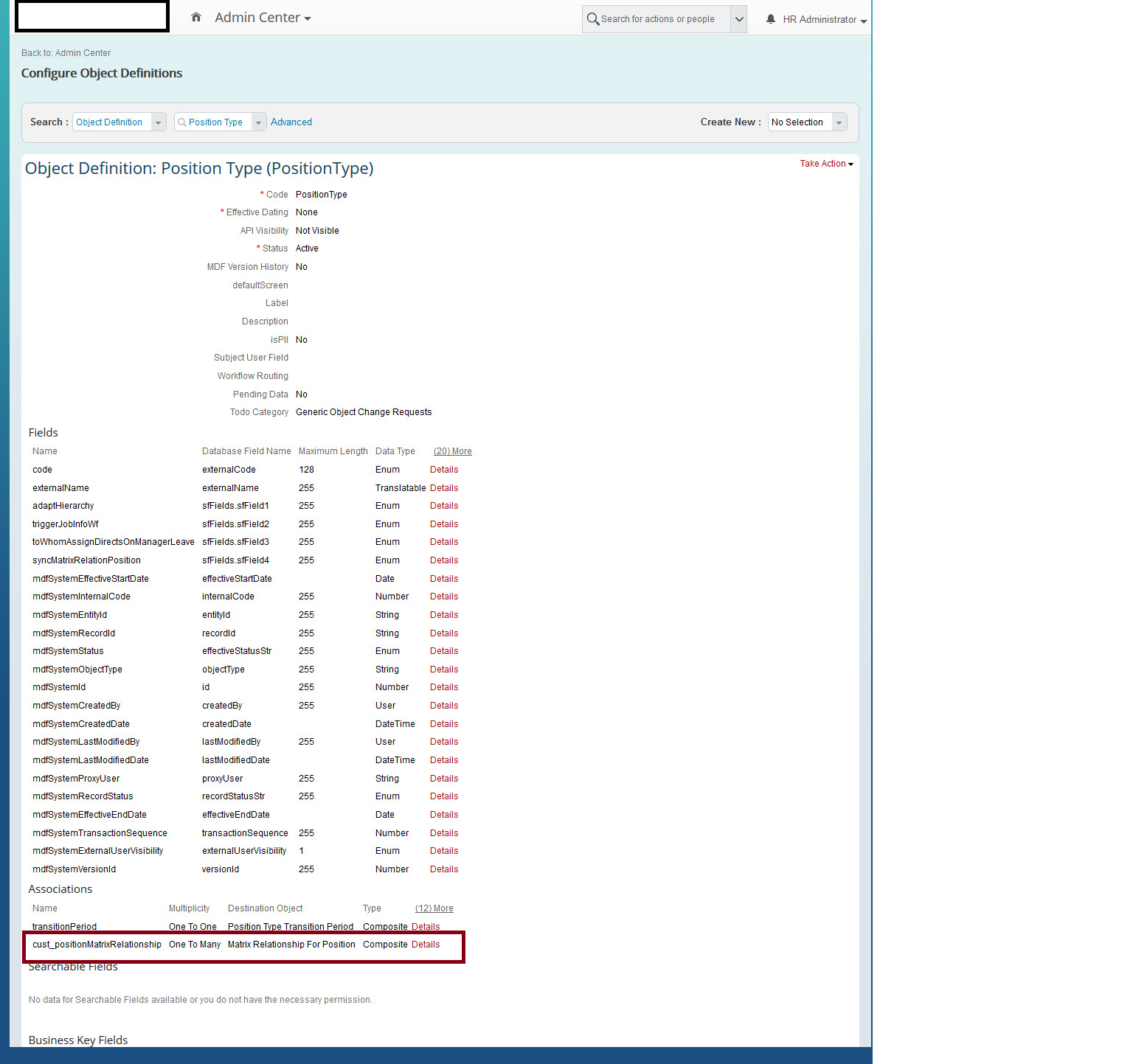The width and height of the screenshot is (1133, 1064).
Task: Open Details for mdfSystemRecordStatus field
Action: (444, 796)
